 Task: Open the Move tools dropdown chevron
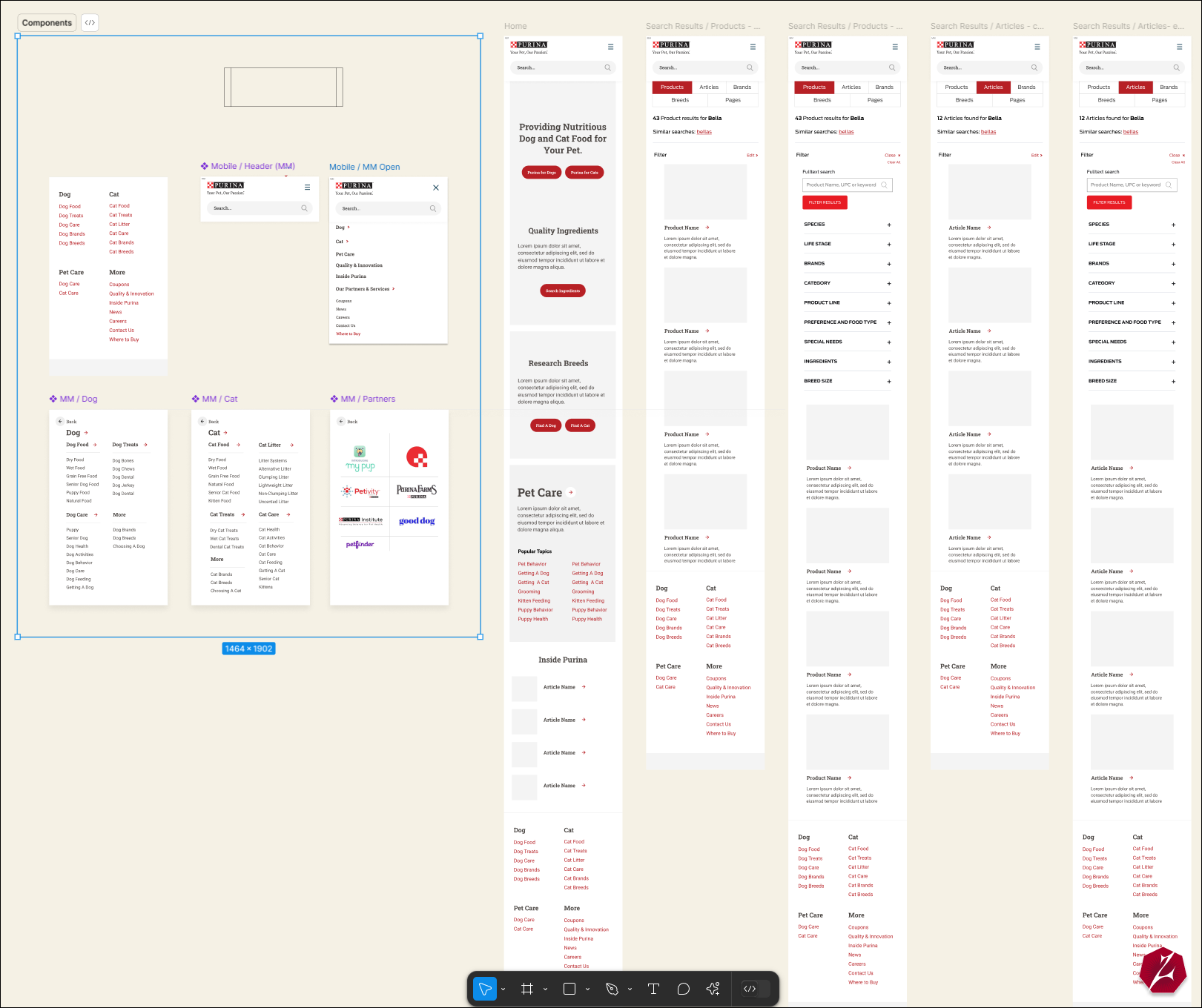[503, 989]
